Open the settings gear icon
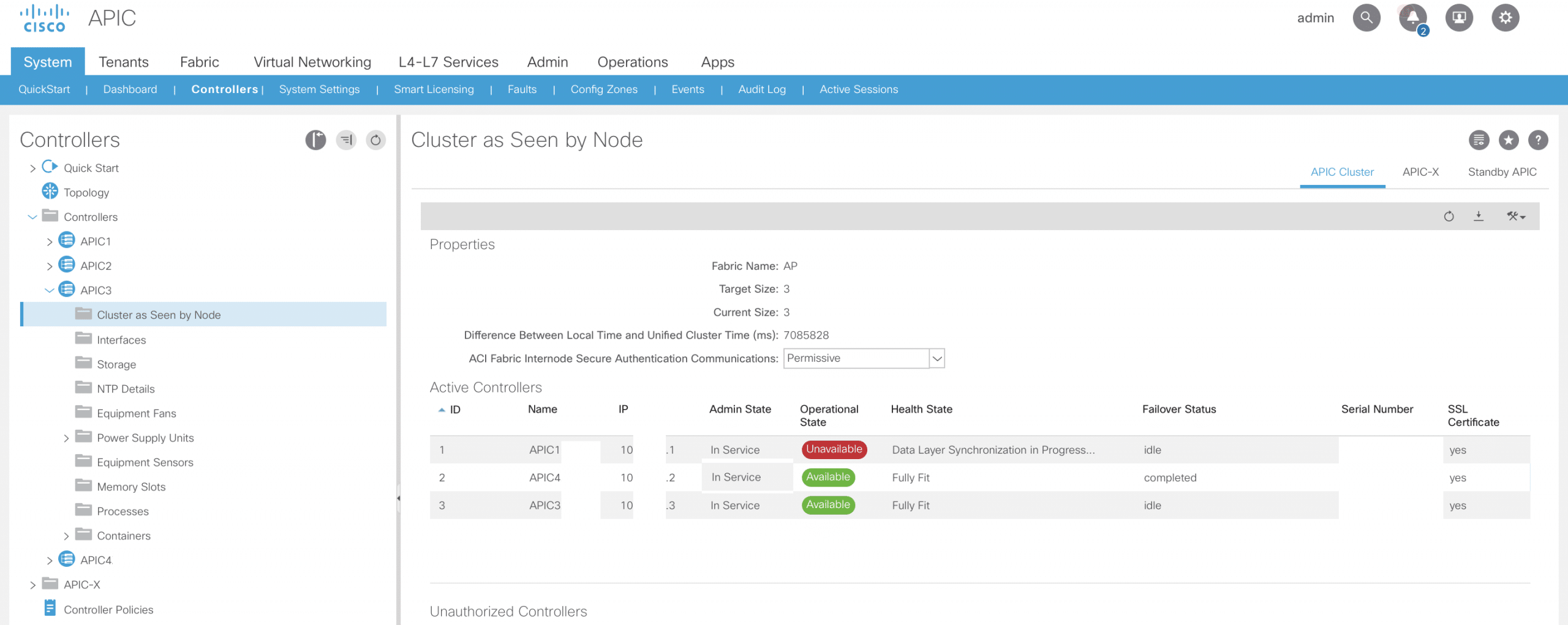The width and height of the screenshot is (1568, 625). 1506,18
